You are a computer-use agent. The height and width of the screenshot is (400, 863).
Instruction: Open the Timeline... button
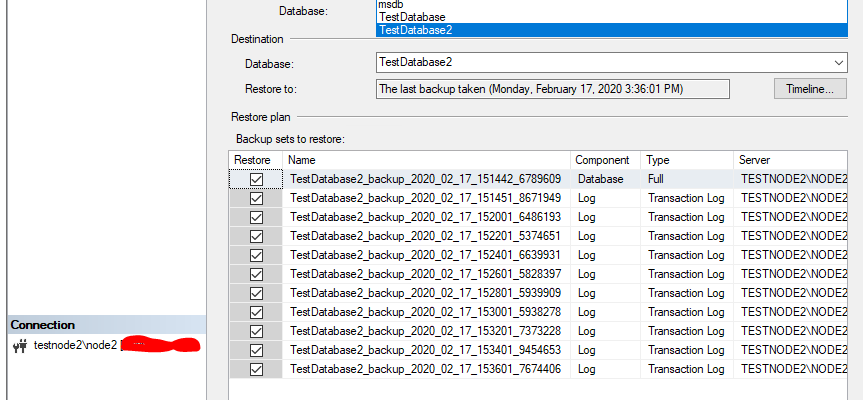pyautogui.click(x=809, y=89)
